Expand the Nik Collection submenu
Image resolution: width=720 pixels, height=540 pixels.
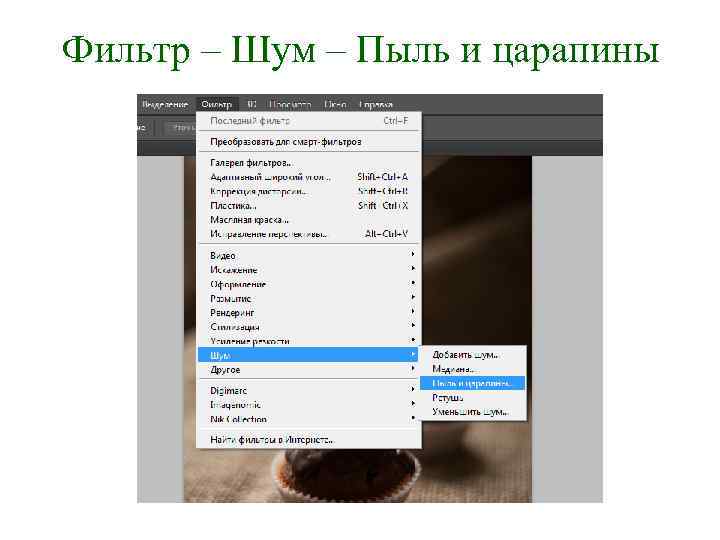[x=309, y=419]
